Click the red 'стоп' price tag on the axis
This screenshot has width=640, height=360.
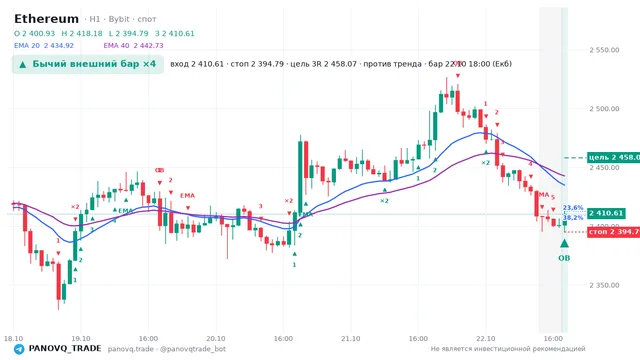pos(613,232)
